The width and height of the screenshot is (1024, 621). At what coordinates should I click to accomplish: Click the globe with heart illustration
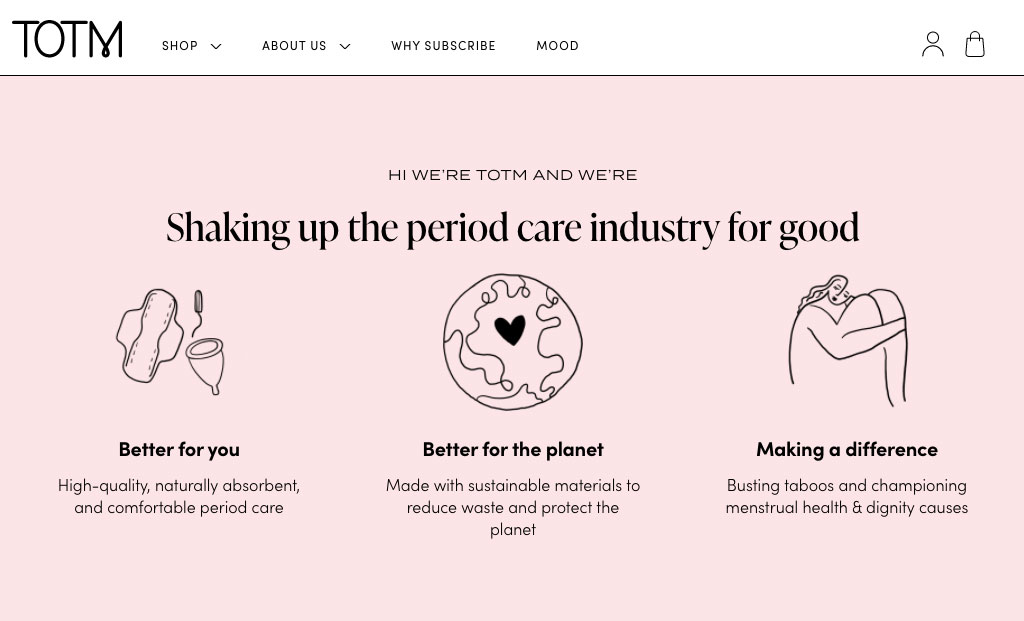pyautogui.click(x=512, y=342)
